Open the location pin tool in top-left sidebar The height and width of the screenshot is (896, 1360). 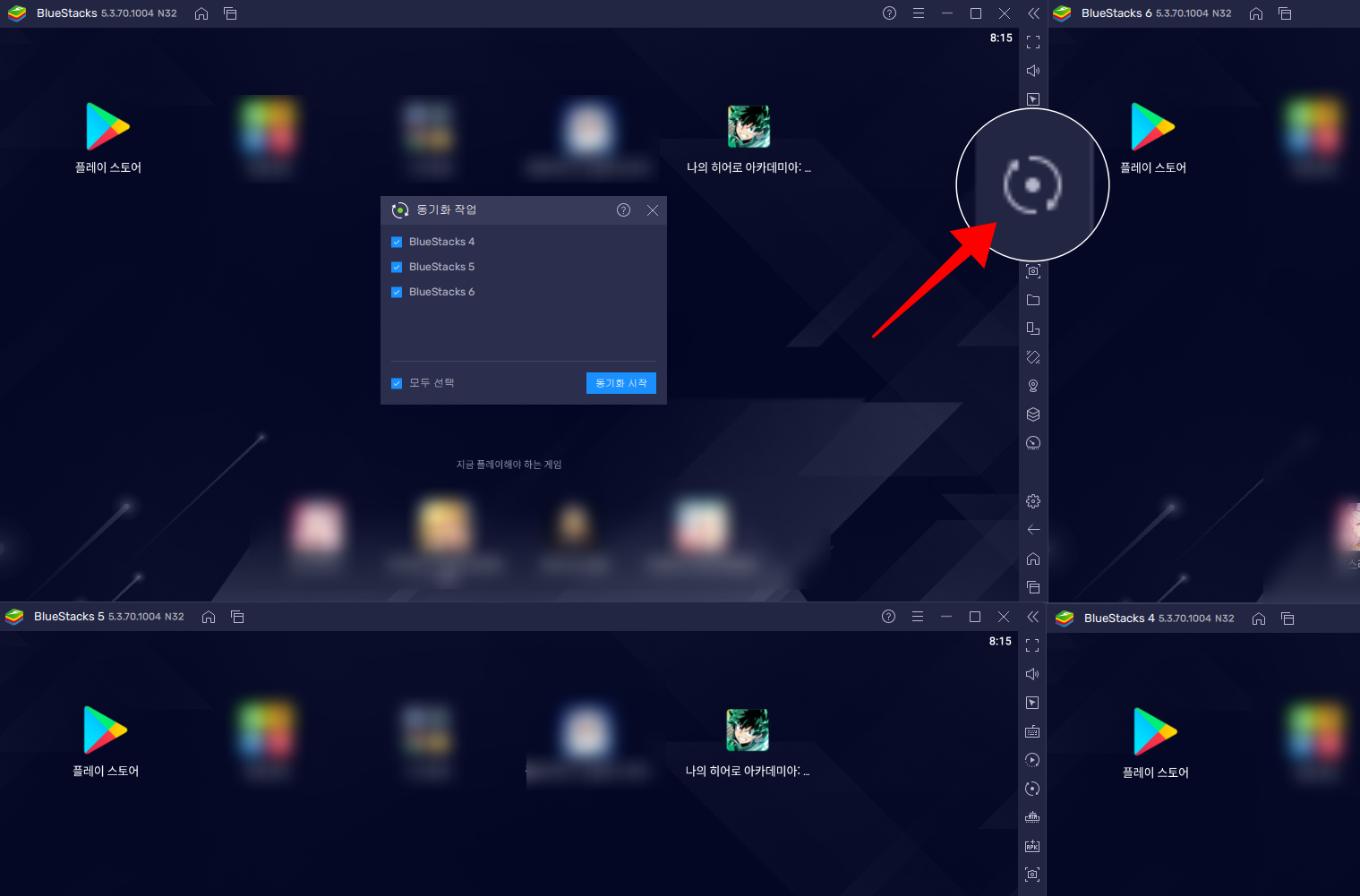[x=1033, y=386]
